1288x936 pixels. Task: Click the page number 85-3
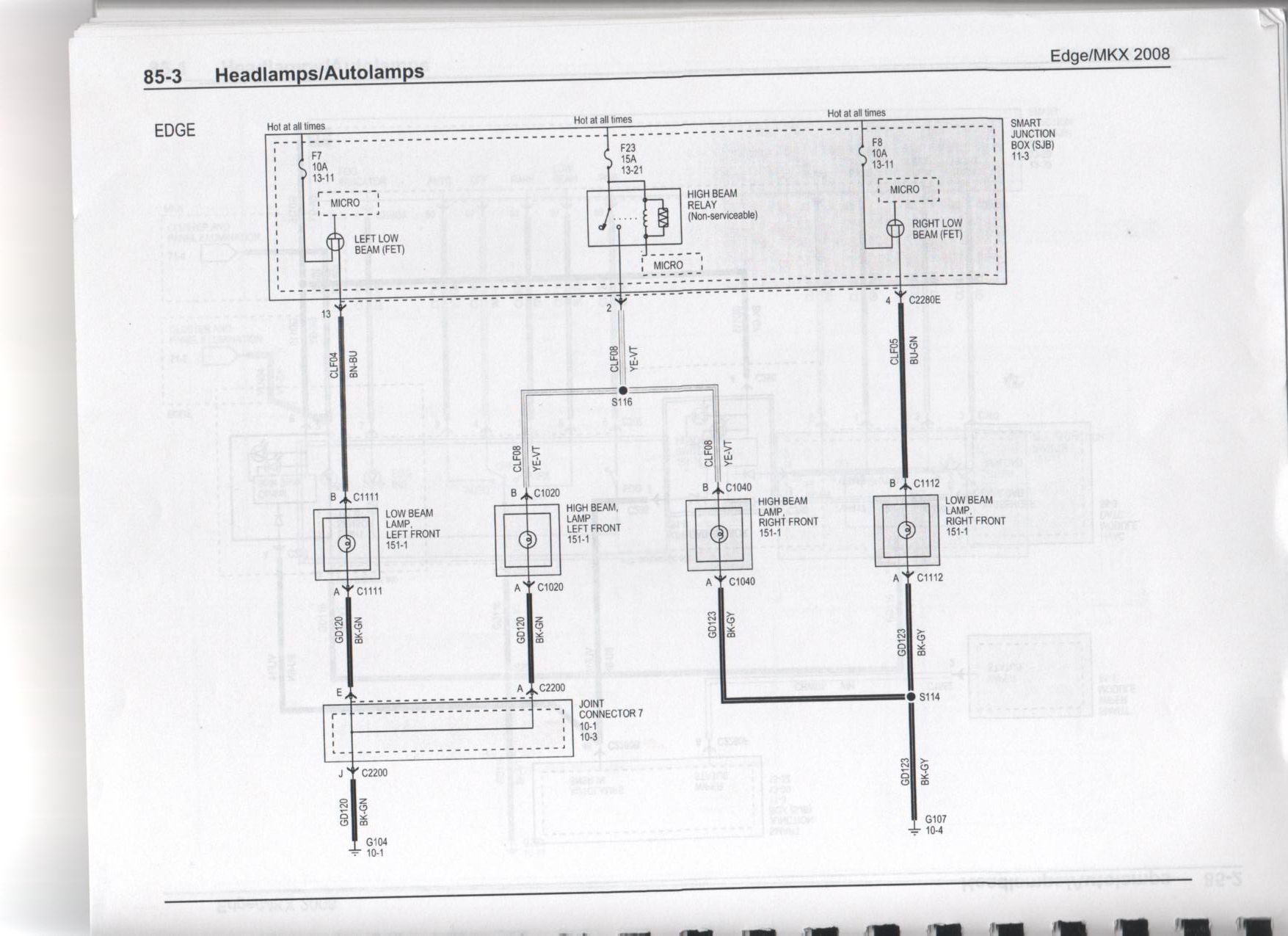pyautogui.click(x=162, y=77)
